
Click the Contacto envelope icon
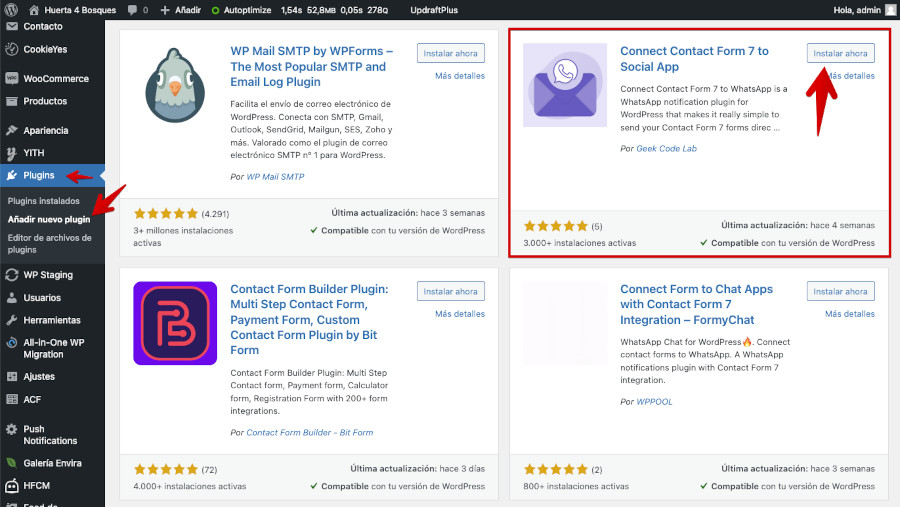coord(11,26)
